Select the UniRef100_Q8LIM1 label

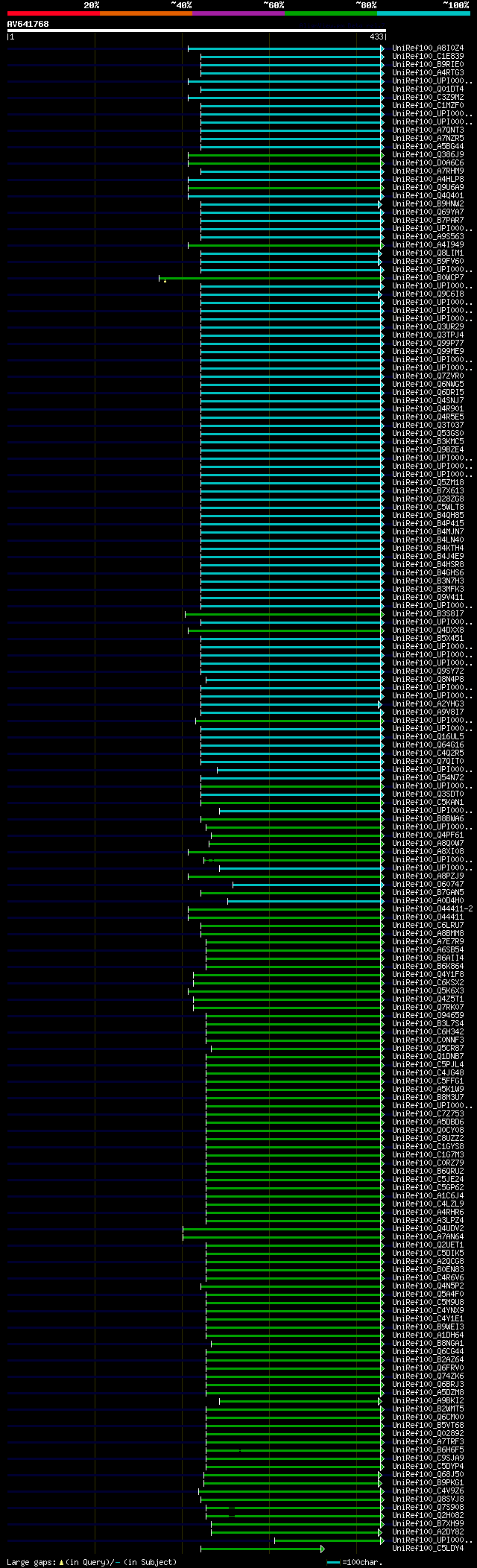pyautogui.click(x=428, y=253)
